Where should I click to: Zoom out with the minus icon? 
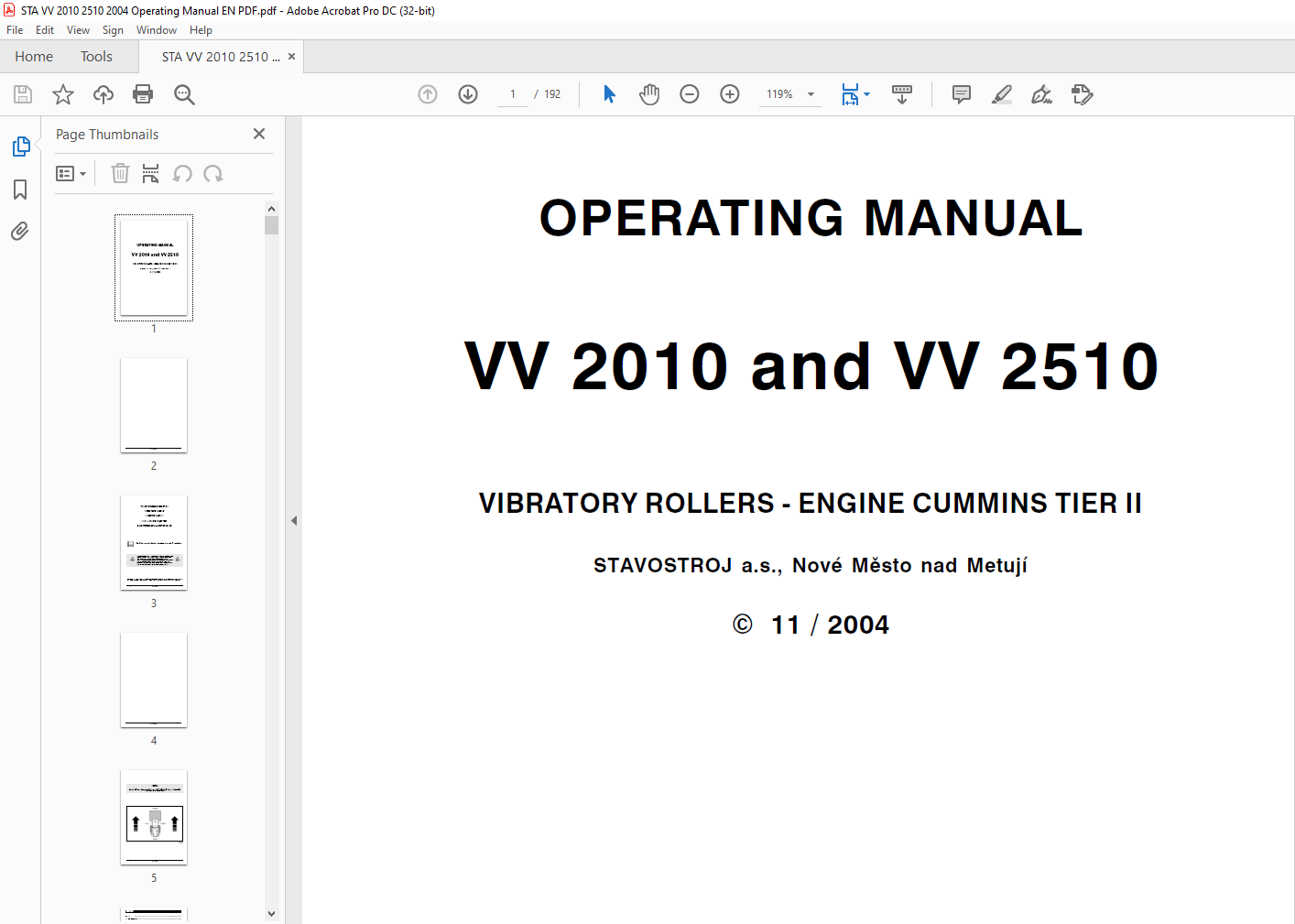tap(690, 94)
